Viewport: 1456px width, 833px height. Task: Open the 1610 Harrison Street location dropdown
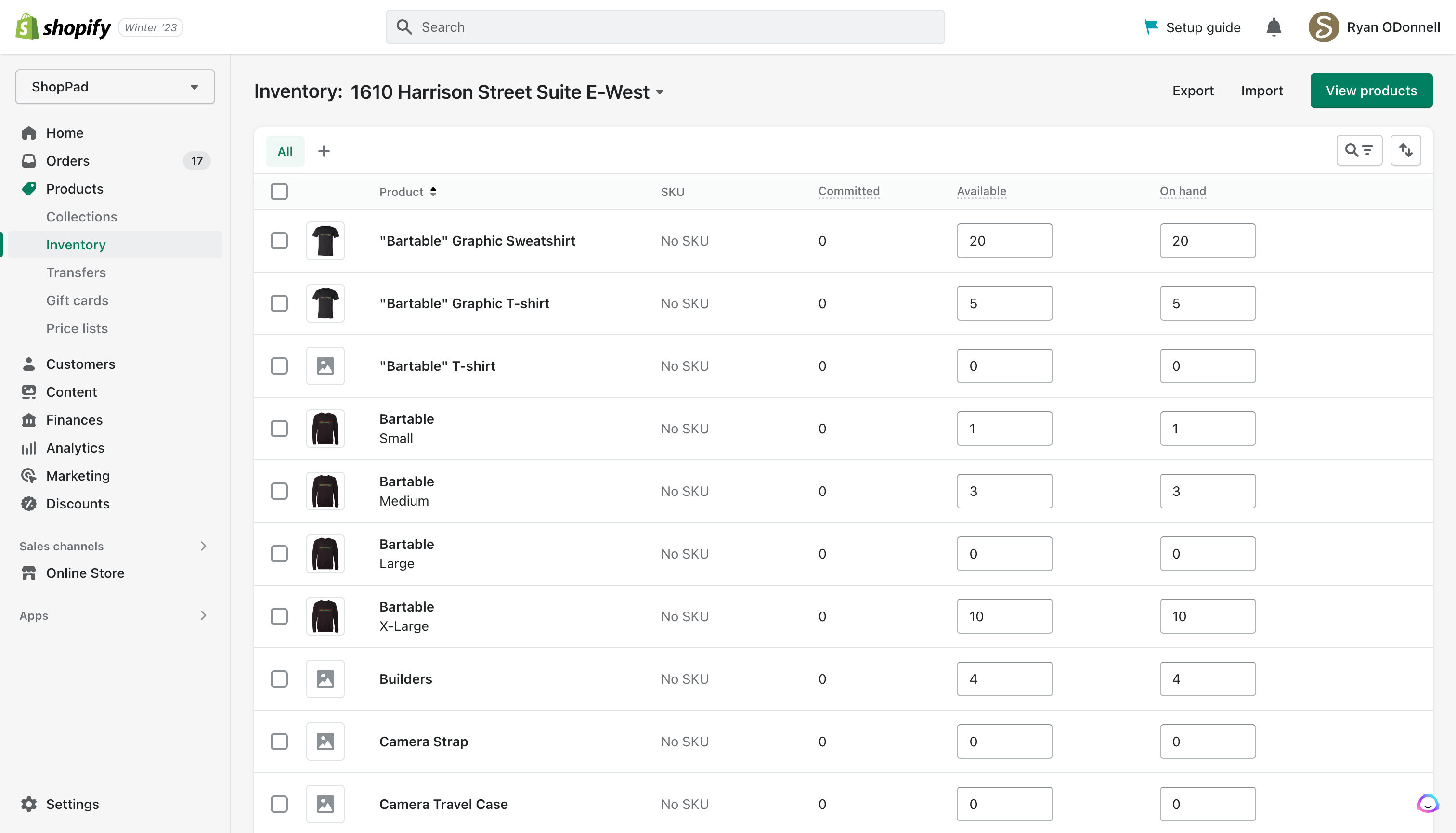660,91
